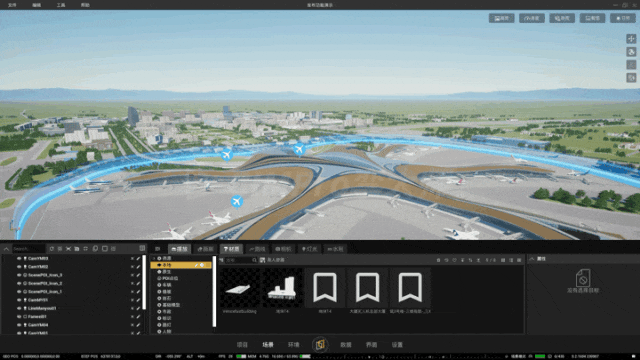Viewport: 640px width, 360px height.
Task: Toggle visibility of ScenePOI_Icon_1
Action: coord(19,291)
